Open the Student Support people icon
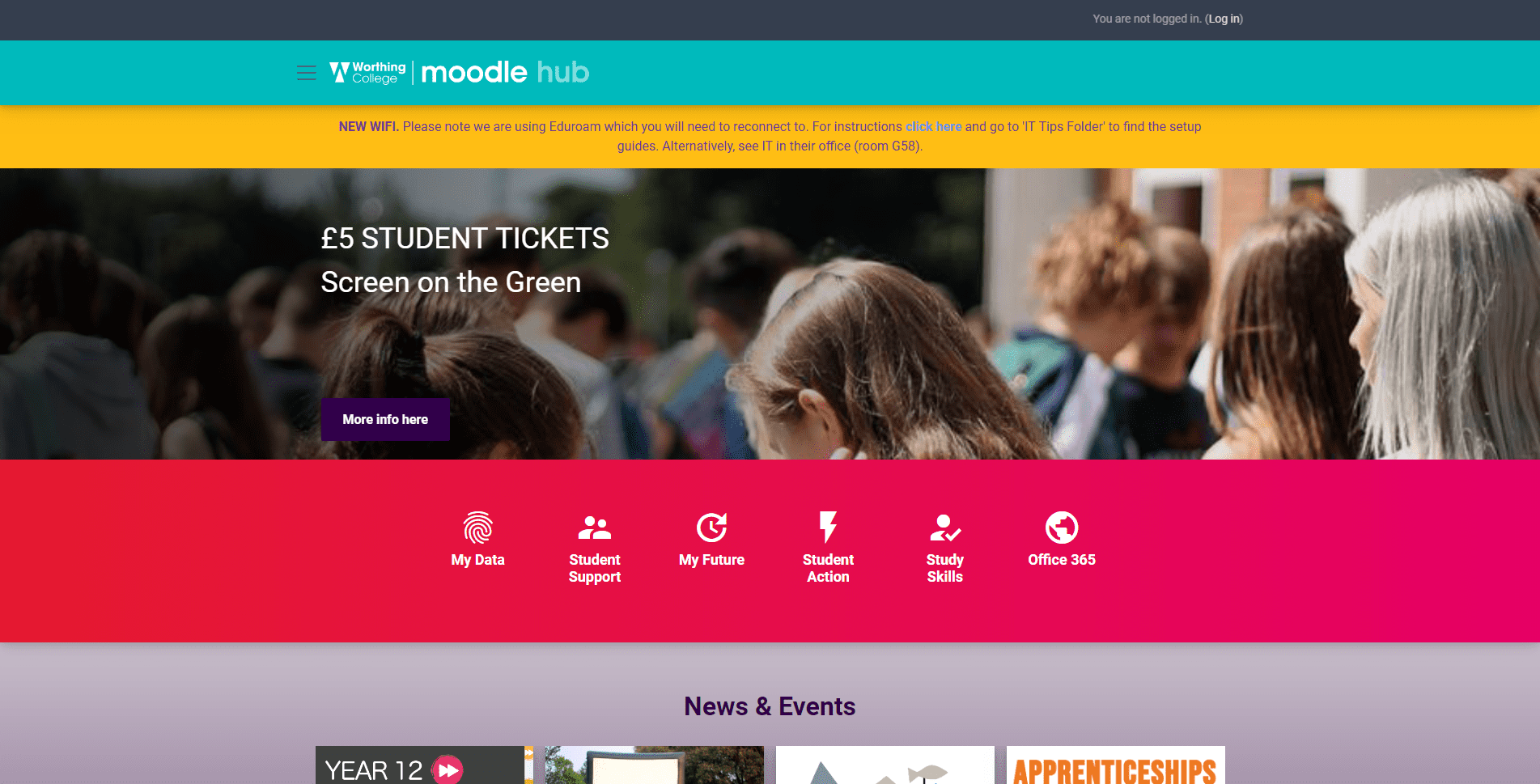1540x784 pixels. point(595,528)
